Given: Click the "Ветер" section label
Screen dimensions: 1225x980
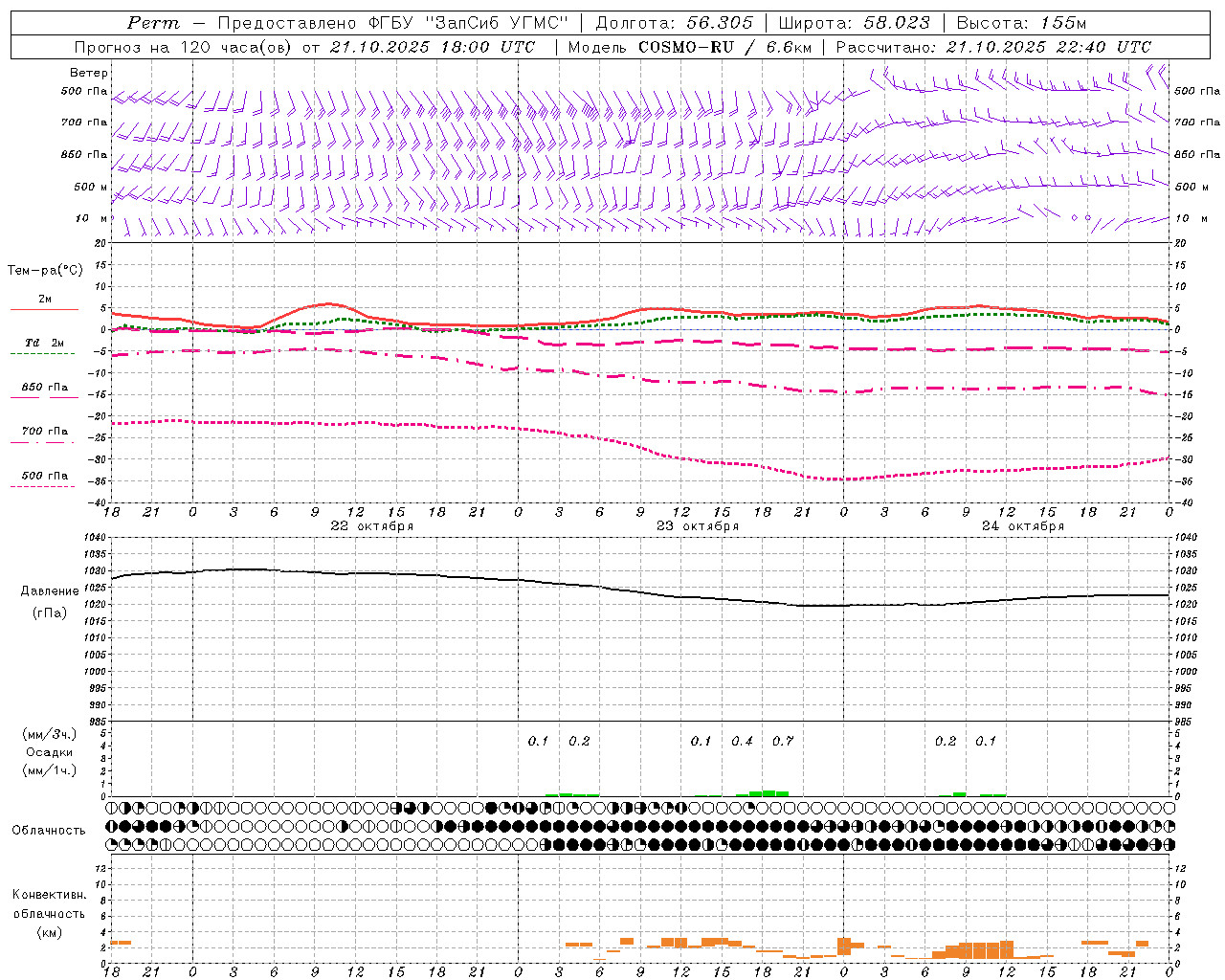Looking at the screenshot, I should (89, 73).
